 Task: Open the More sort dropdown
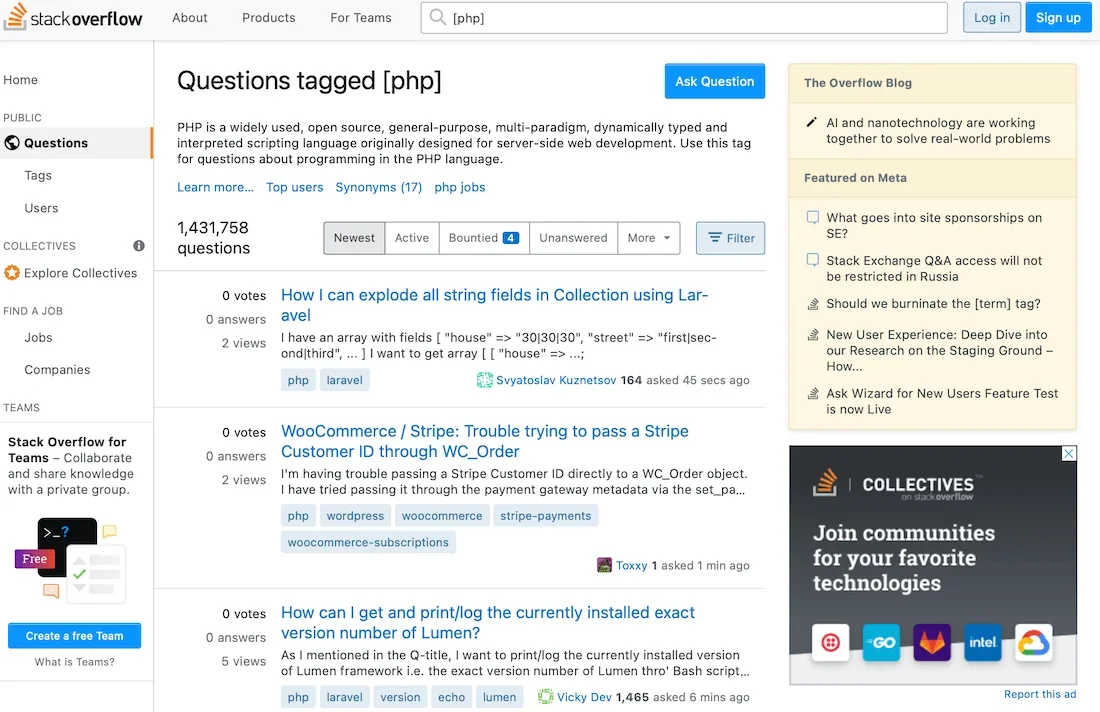(x=648, y=238)
